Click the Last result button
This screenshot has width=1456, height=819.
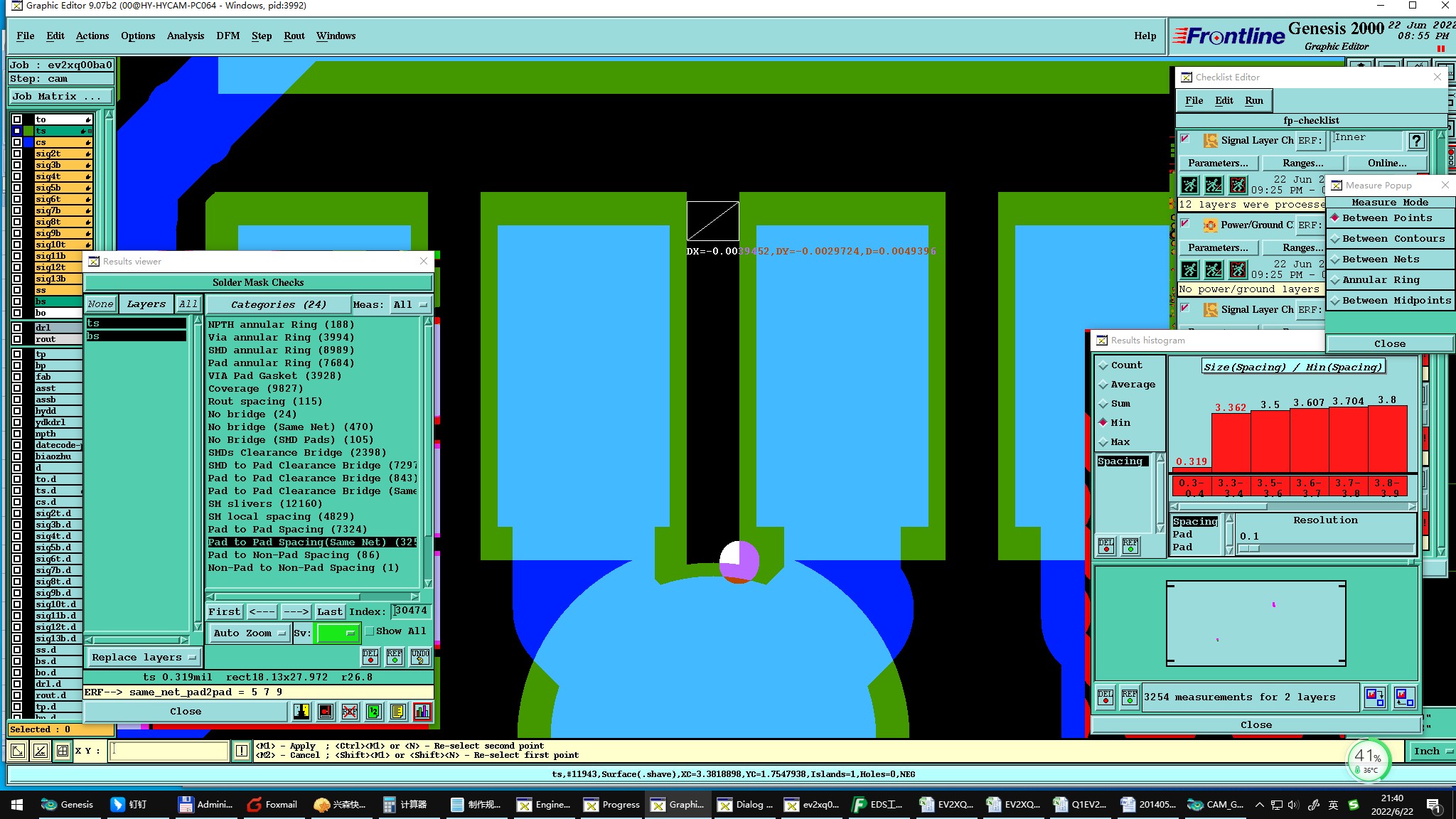pyautogui.click(x=329, y=611)
